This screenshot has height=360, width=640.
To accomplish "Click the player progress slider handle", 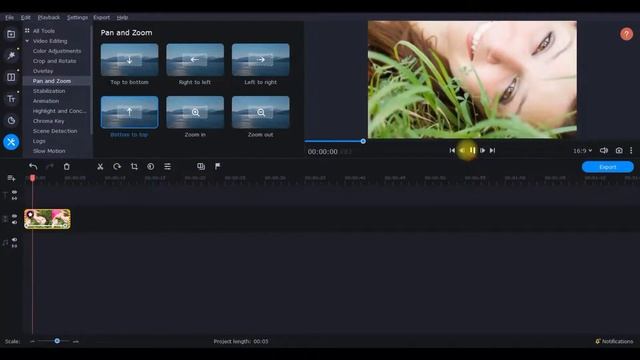I will pos(363,141).
